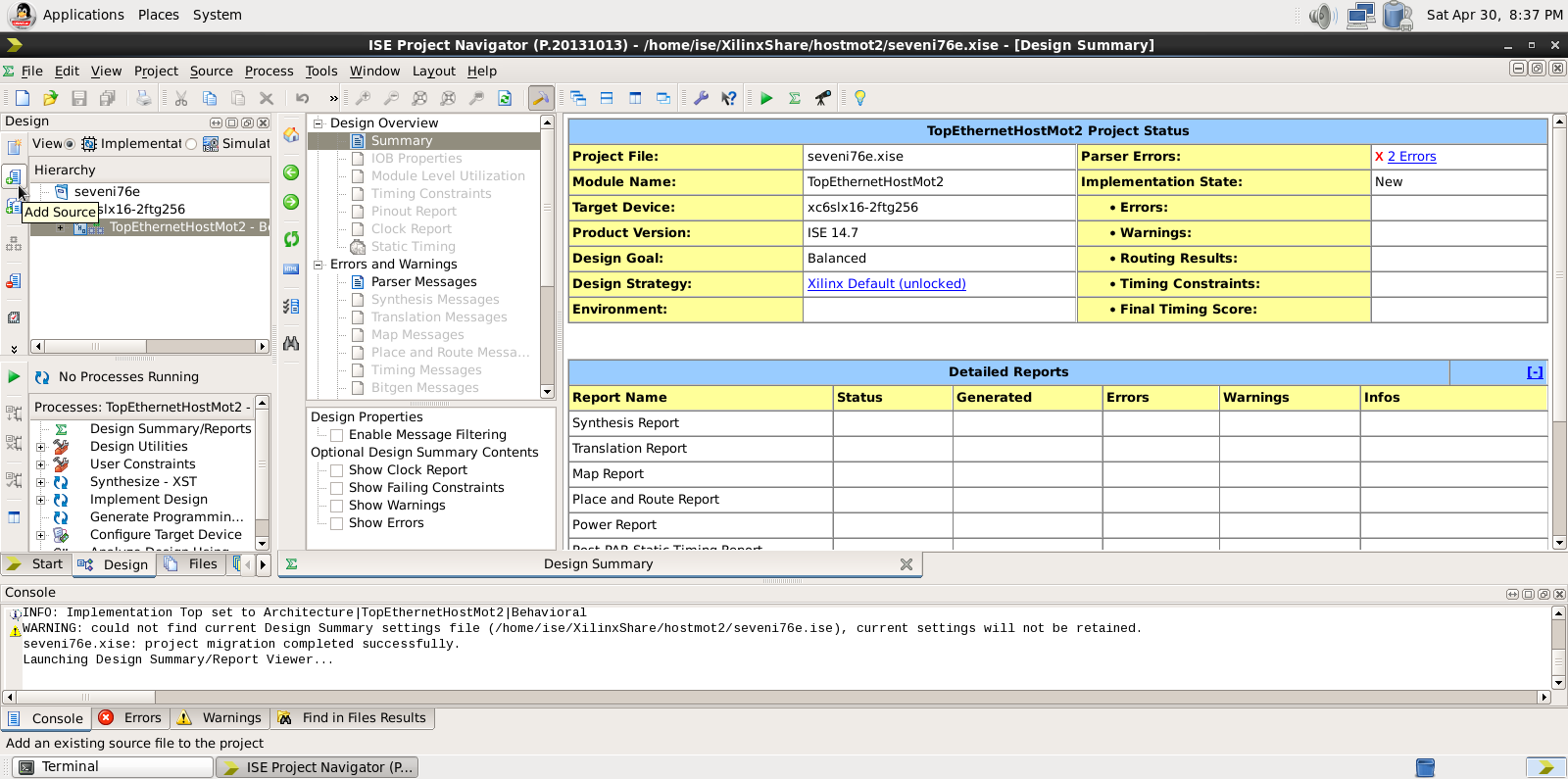The image size is (1568, 779).
Task: Click the telescope icon in the toolbar
Action: 823,98
